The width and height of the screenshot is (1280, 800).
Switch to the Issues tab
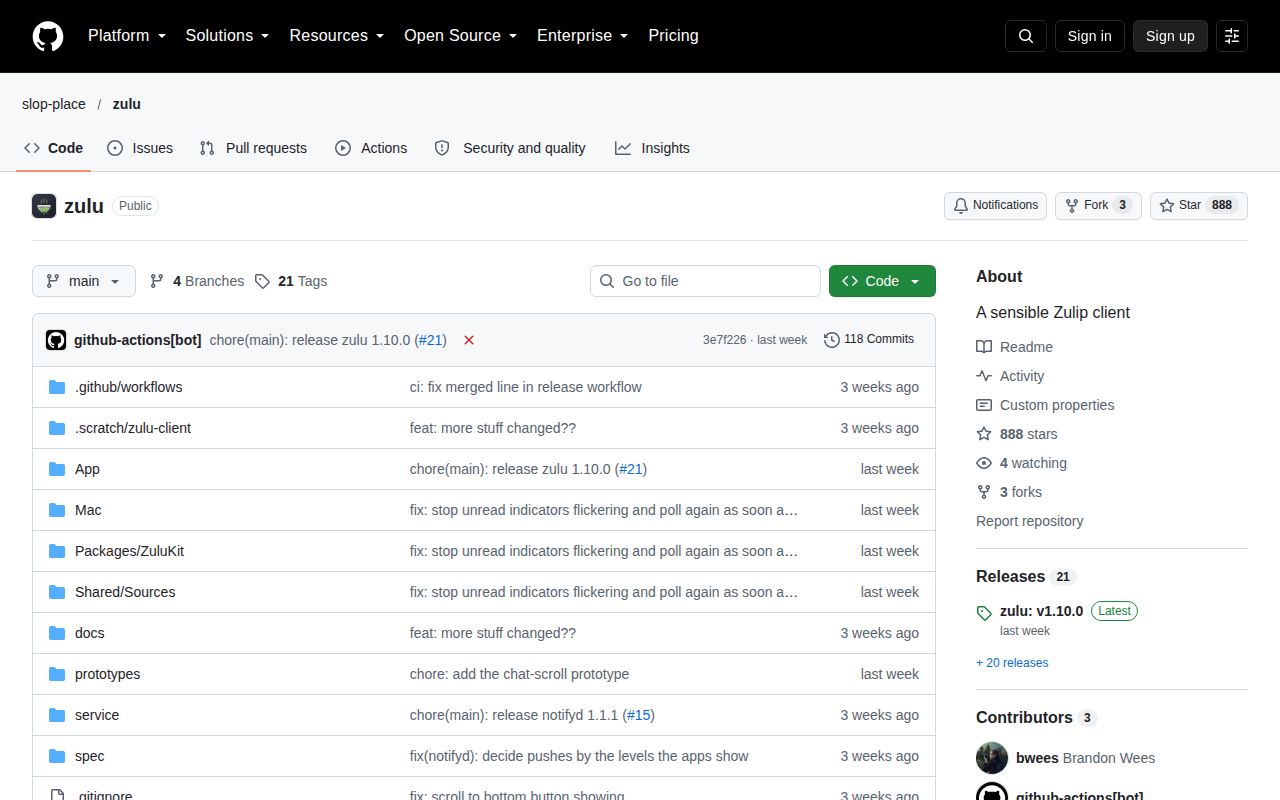tap(140, 148)
